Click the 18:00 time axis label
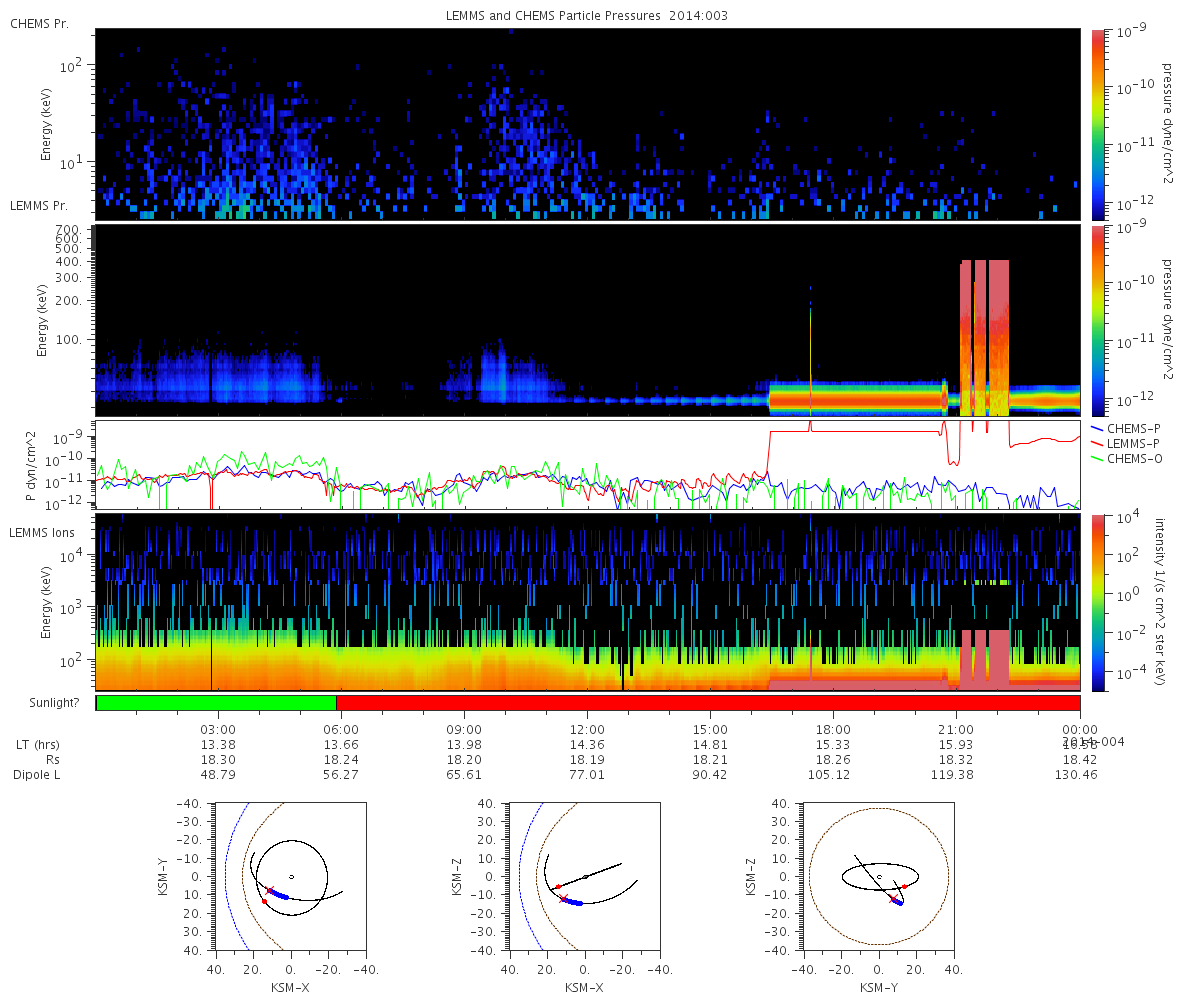Screen dimensions: 1200x1000 coord(833,729)
